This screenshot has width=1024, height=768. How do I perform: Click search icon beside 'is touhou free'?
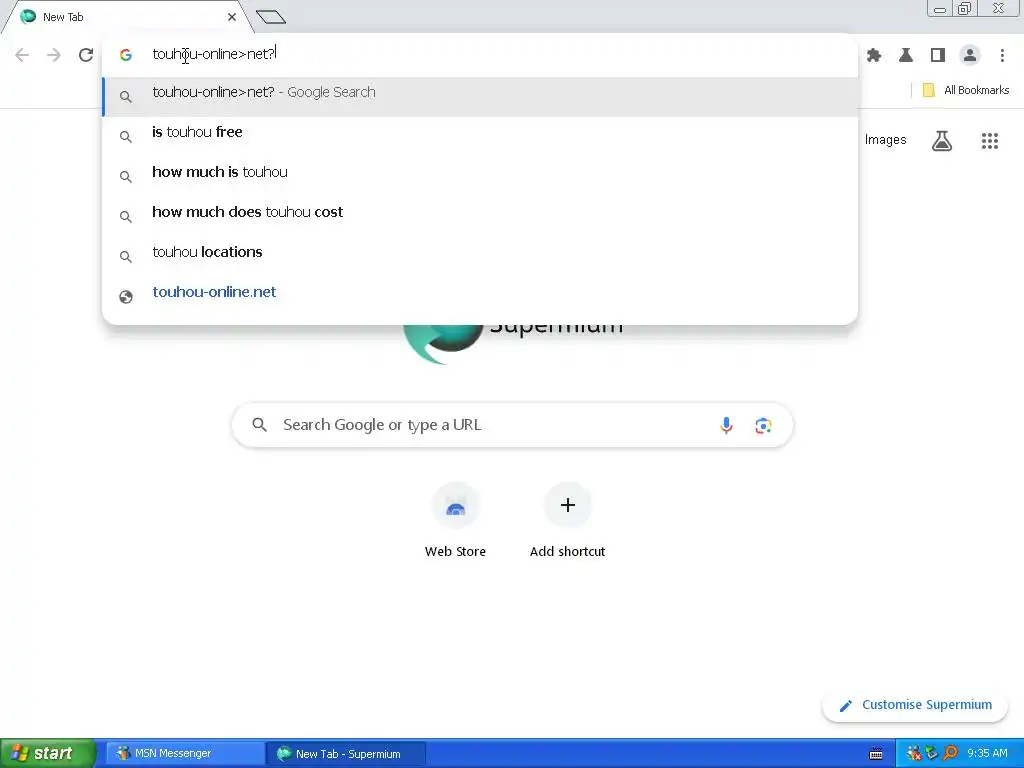(126, 137)
